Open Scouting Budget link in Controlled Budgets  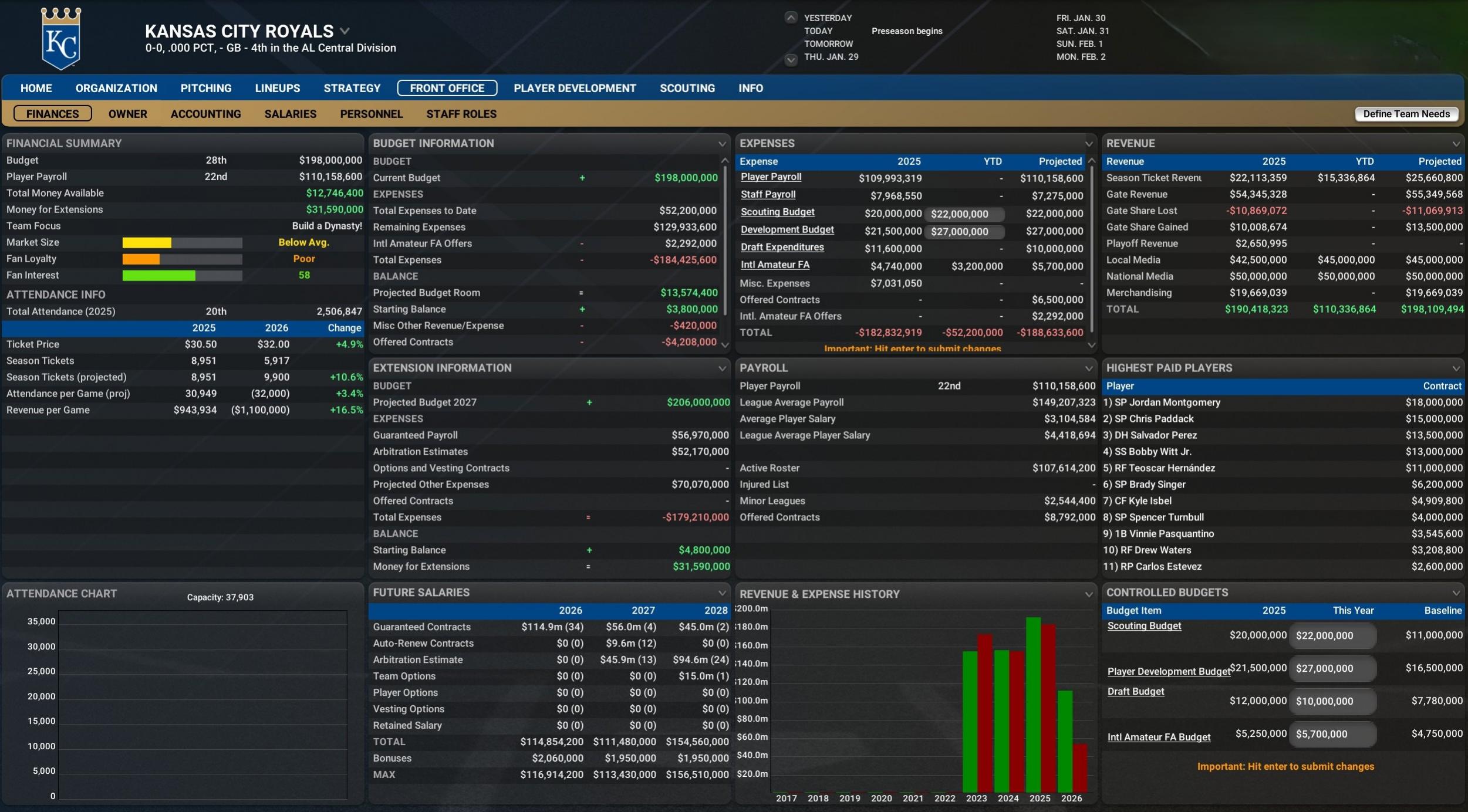[1144, 626]
